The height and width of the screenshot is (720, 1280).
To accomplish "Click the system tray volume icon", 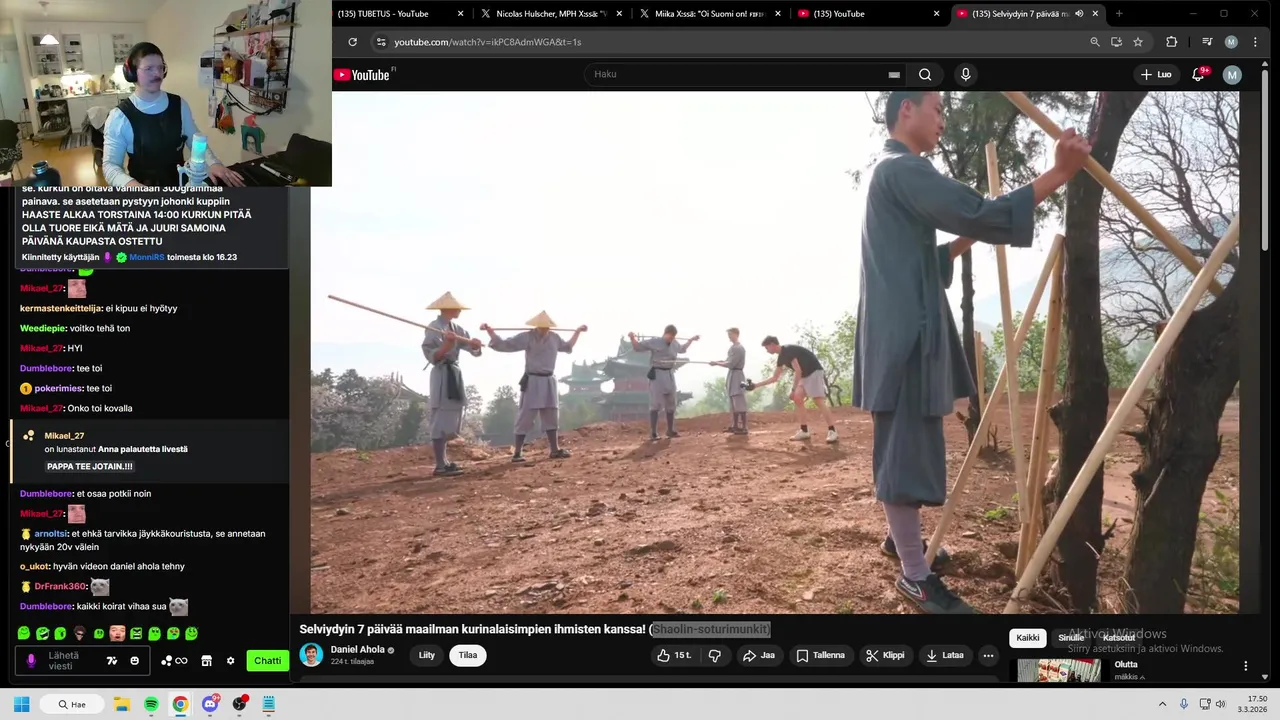I will click(1220, 704).
